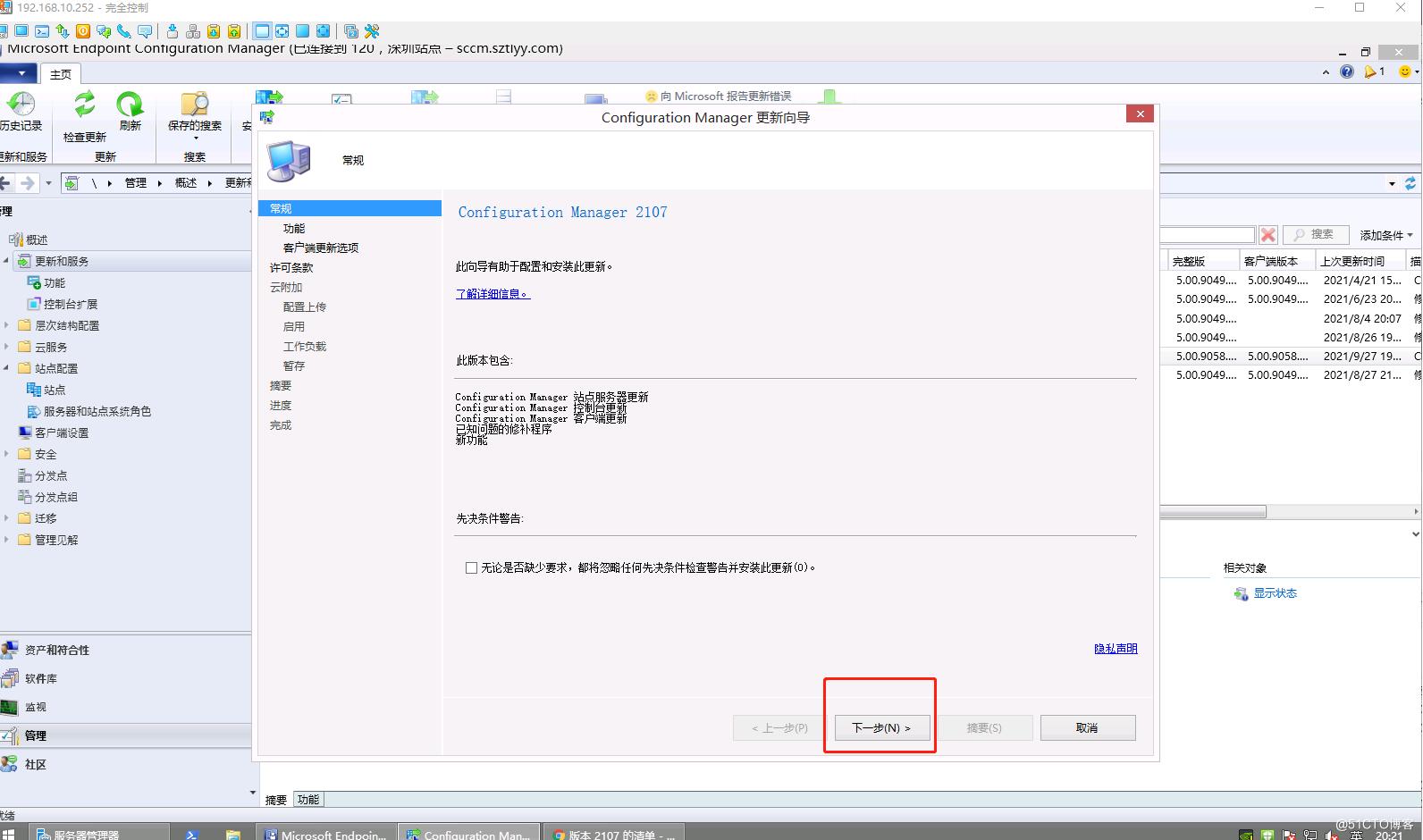1423x840 pixels.
Task: Click the forward navigation arrow
Action: point(28,183)
